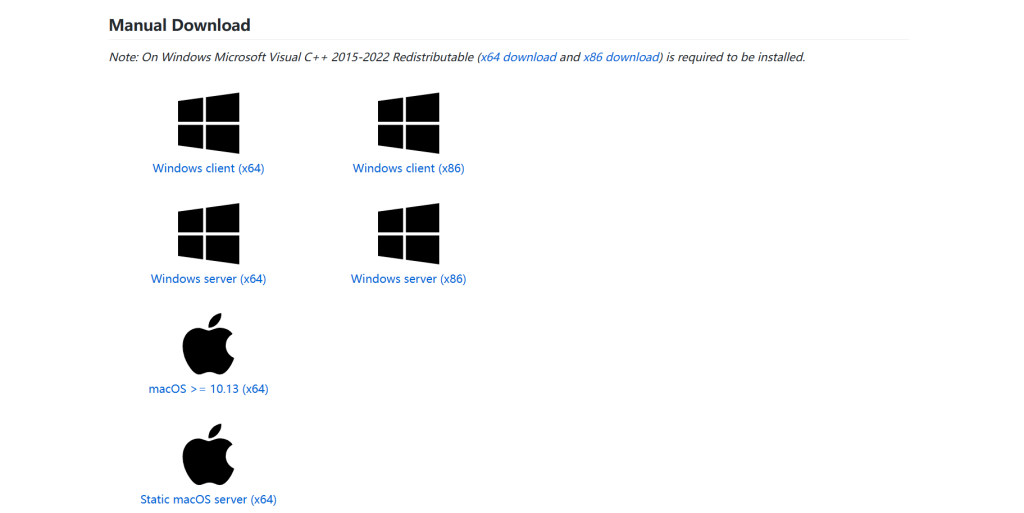Open the Windows client (x86) text link
This screenshot has height=513, width=1024.
[x=408, y=169]
